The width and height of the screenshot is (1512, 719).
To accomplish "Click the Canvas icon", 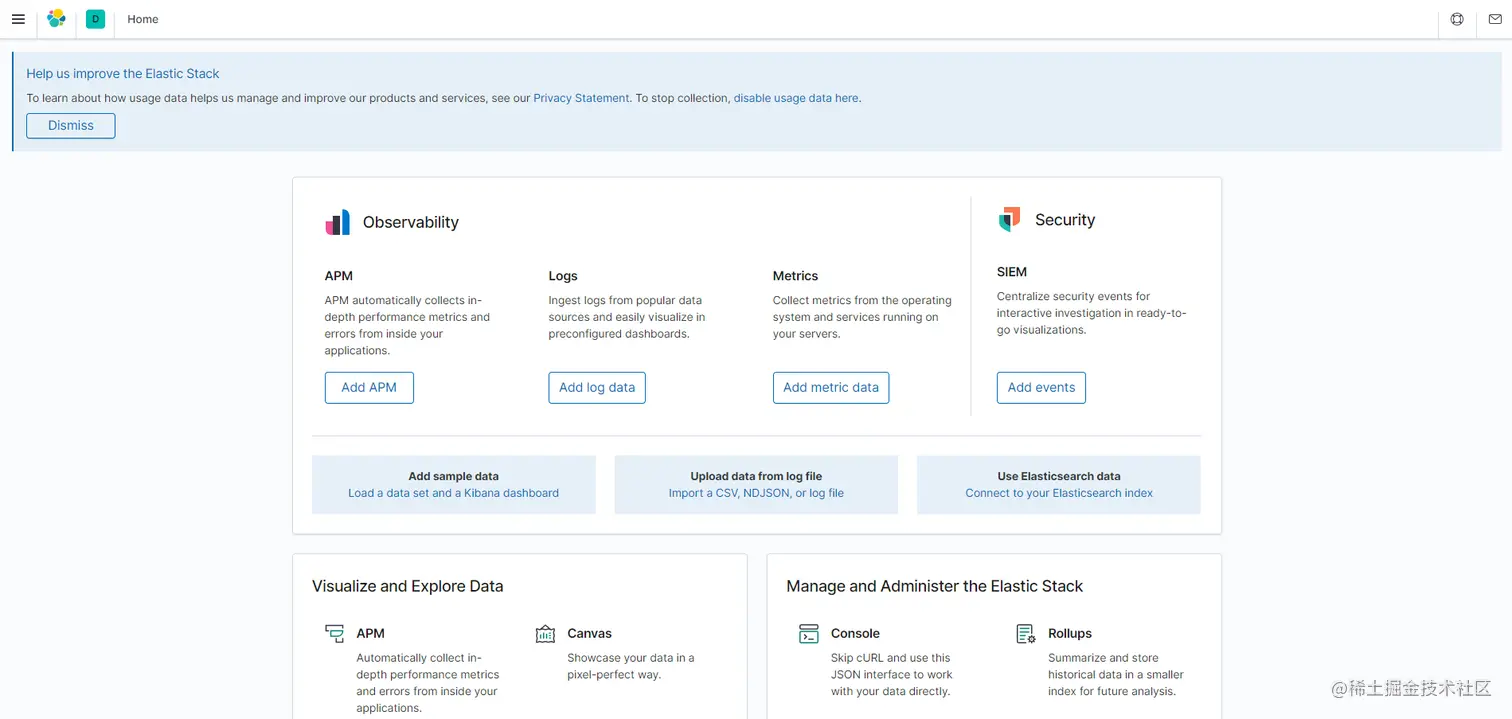I will (x=545, y=633).
